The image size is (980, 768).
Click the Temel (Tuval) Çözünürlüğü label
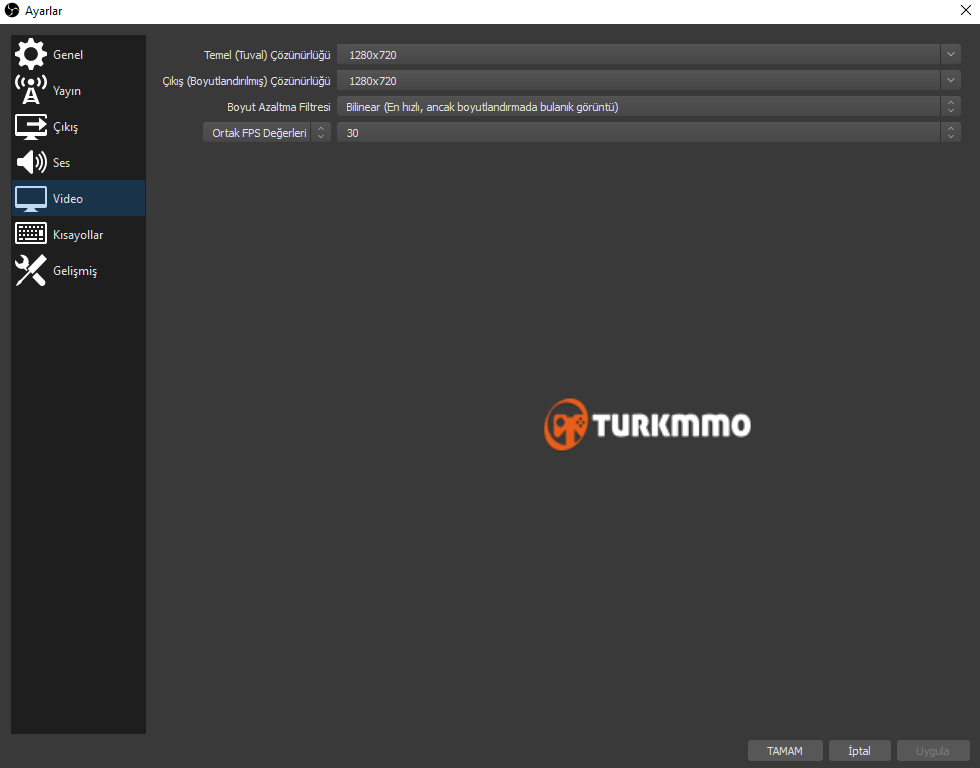coord(267,55)
